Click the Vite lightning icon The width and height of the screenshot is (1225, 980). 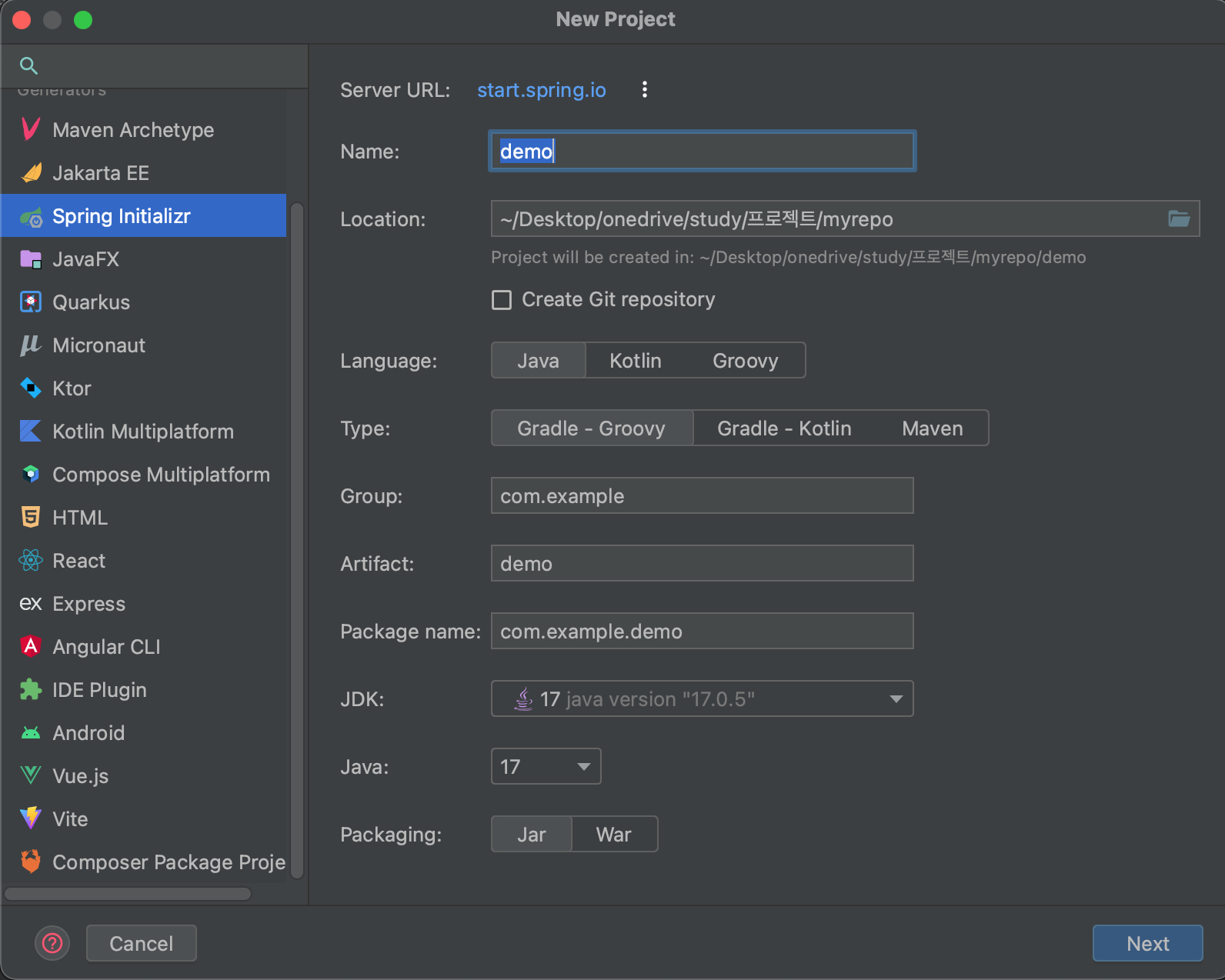point(31,818)
